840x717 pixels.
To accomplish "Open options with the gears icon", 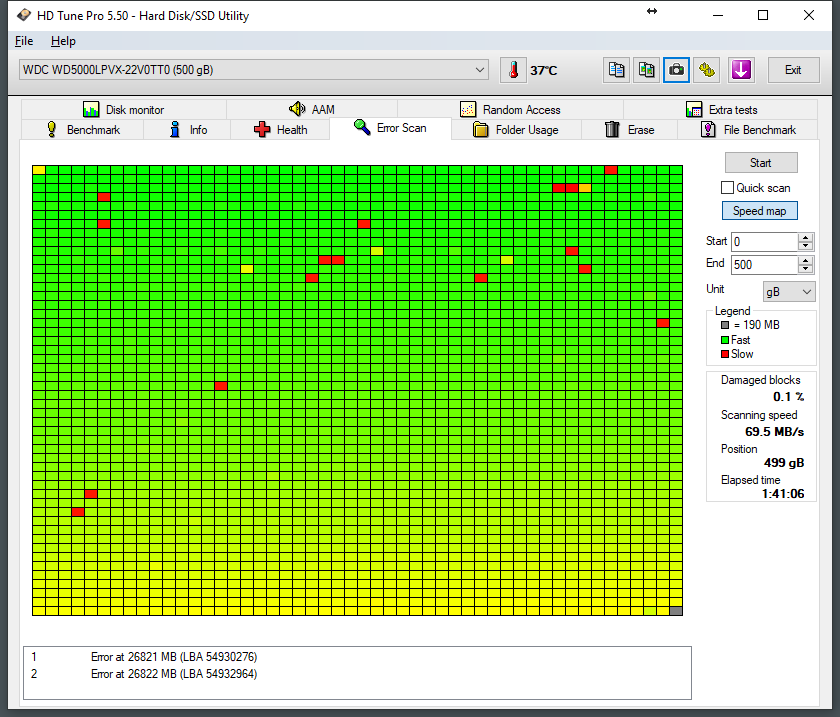I will coord(707,70).
